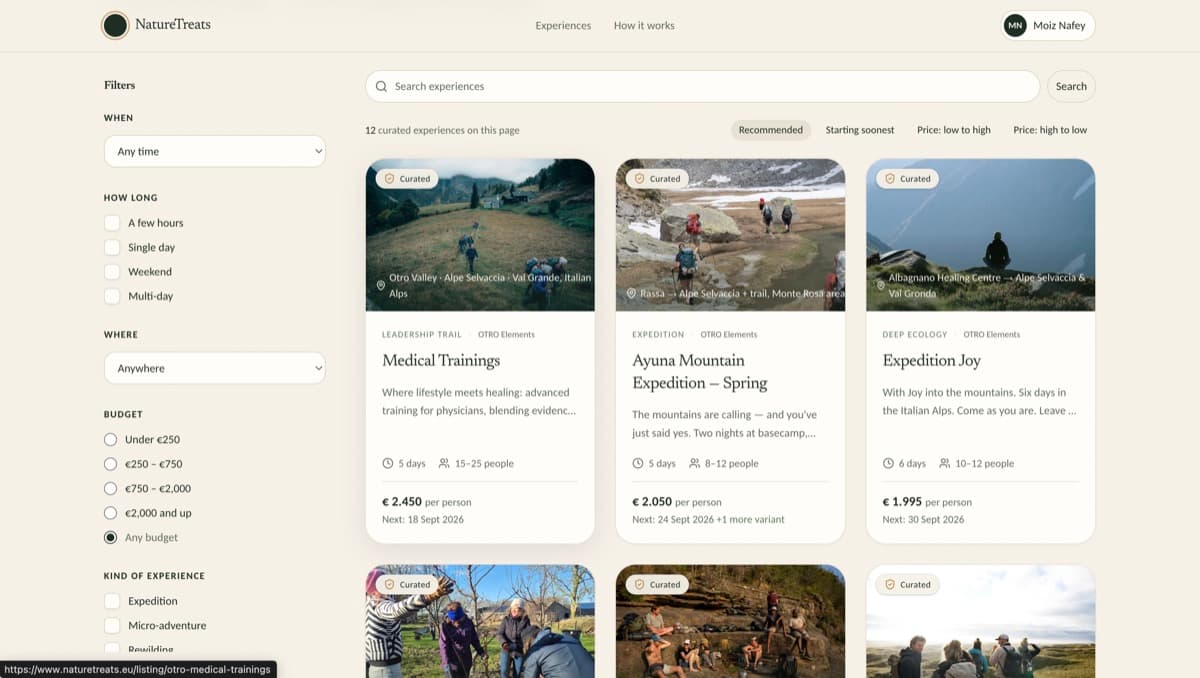The height and width of the screenshot is (678, 1200).
Task: Go to How it works page
Action: (644, 26)
